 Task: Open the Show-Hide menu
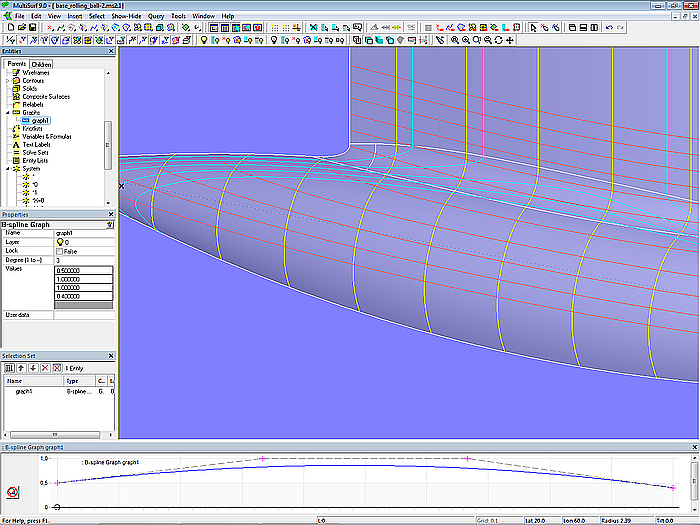click(x=125, y=16)
